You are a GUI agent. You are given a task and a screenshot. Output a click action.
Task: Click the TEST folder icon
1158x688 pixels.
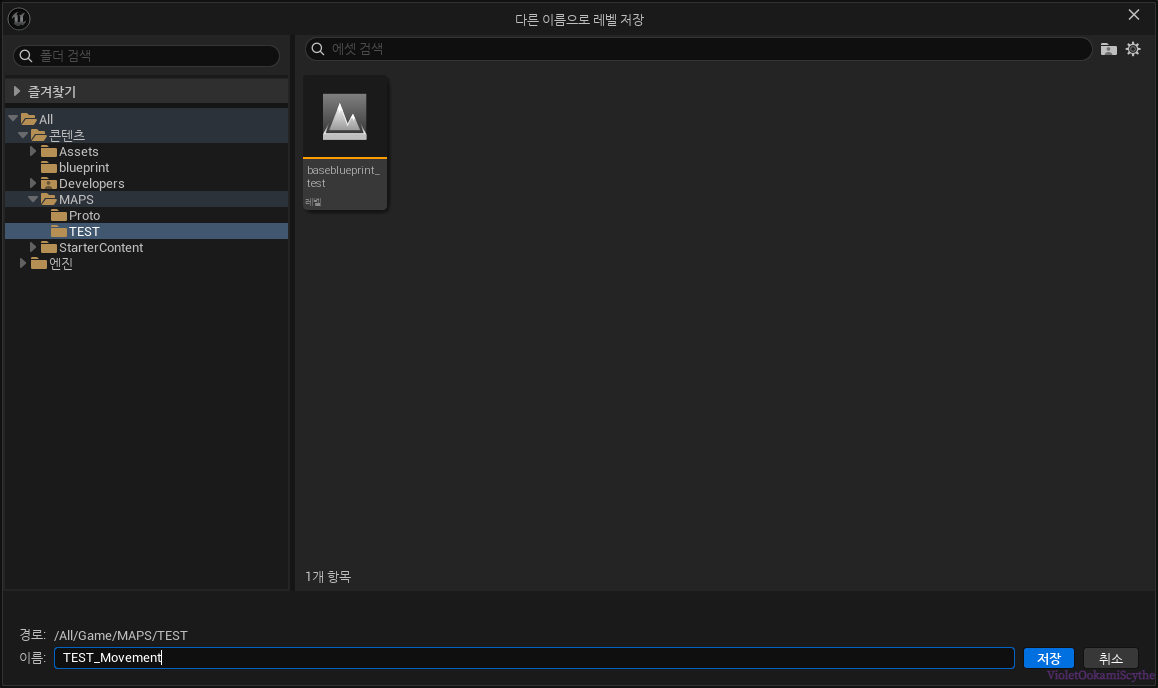pyautogui.click(x=59, y=232)
